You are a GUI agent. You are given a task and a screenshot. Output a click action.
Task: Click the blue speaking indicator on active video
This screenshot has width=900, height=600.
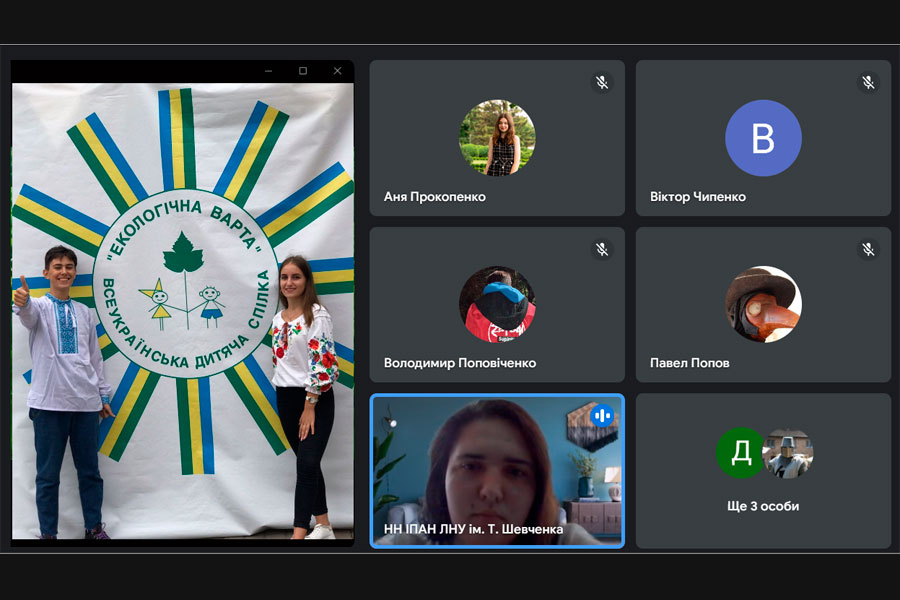601,415
